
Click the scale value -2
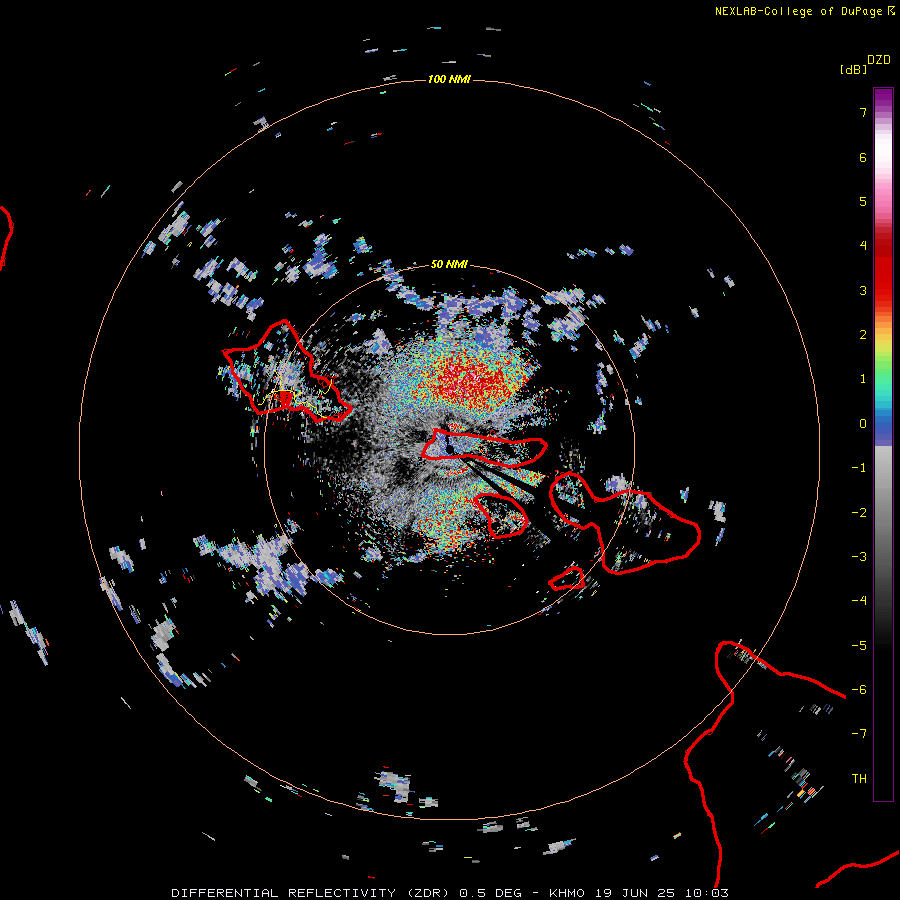859,512
